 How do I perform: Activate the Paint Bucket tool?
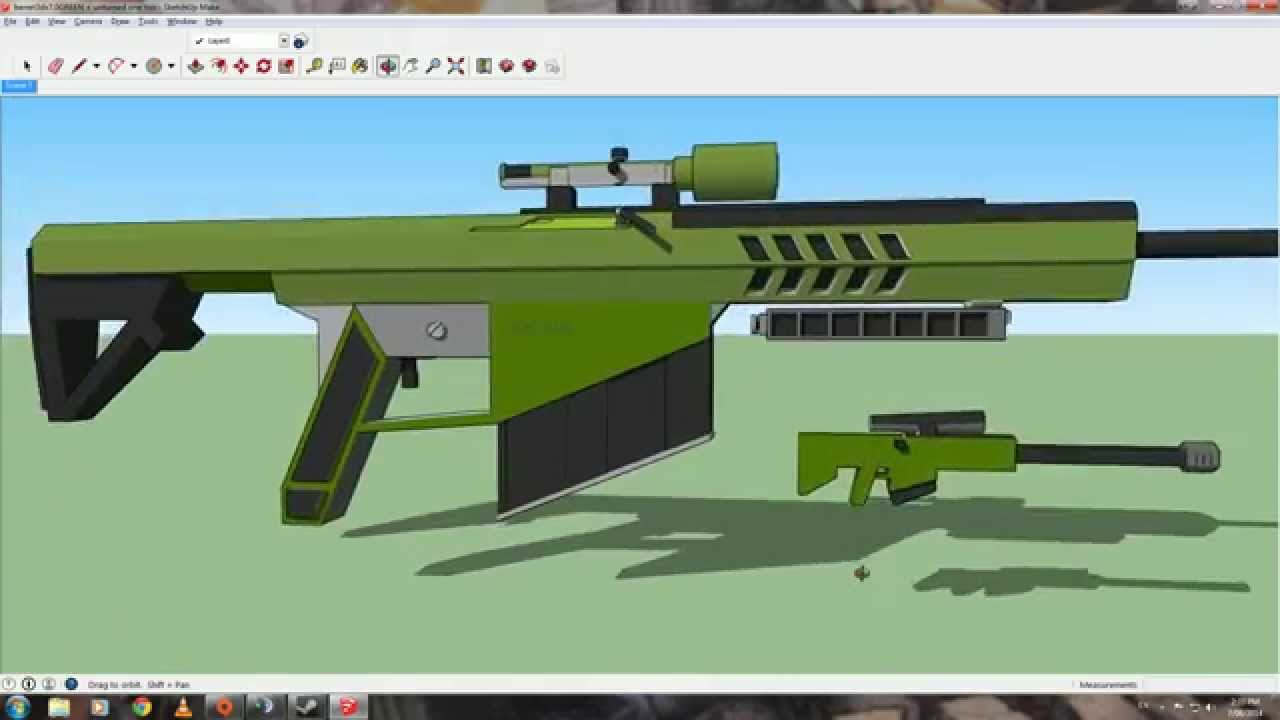(x=360, y=66)
